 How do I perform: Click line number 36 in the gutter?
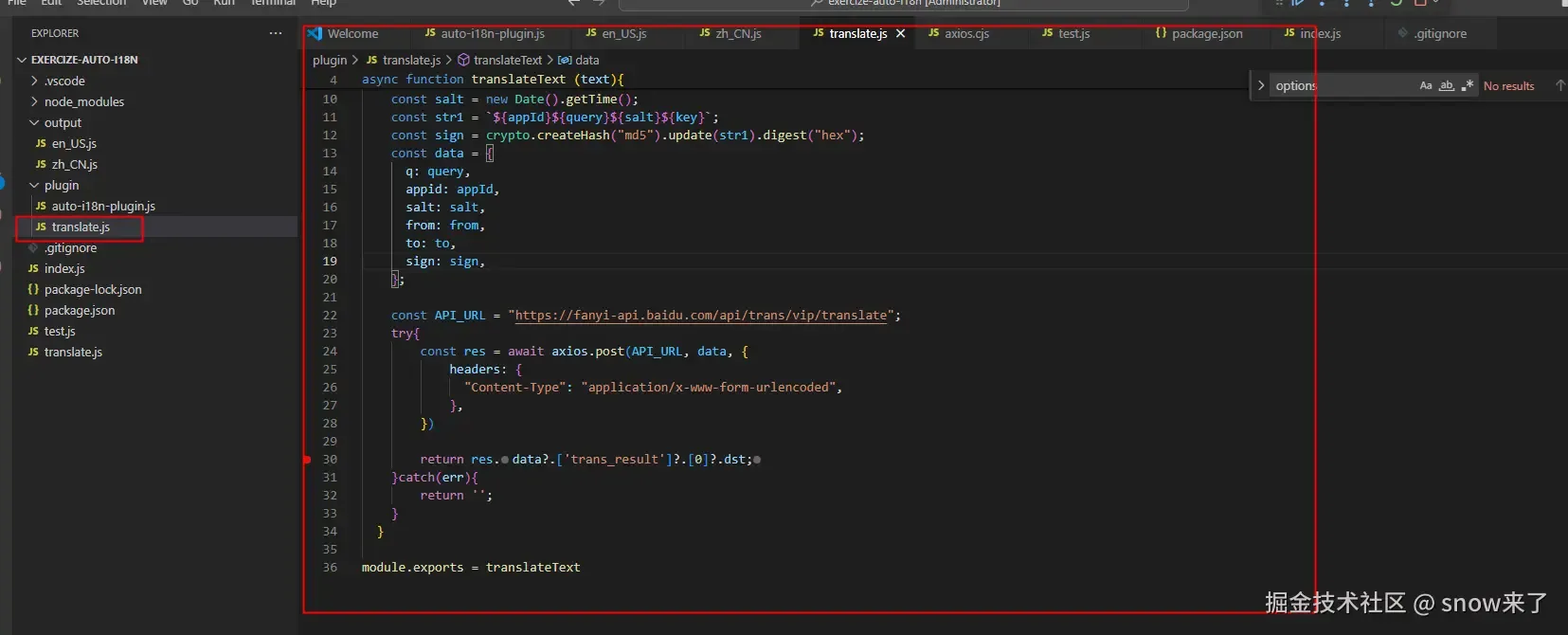(x=330, y=568)
